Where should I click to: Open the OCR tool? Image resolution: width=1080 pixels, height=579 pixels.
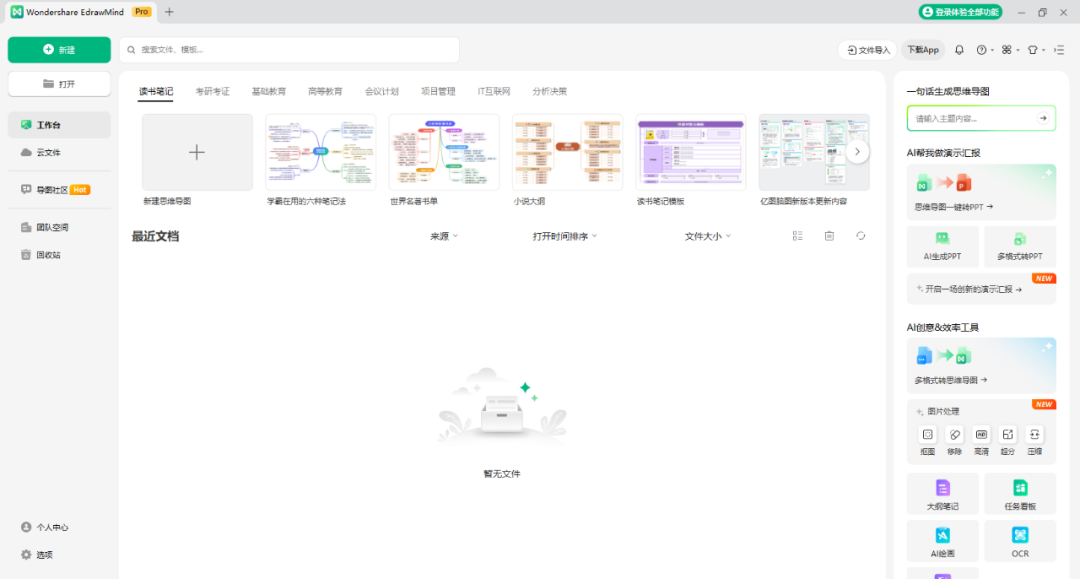tap(1019, 539)
